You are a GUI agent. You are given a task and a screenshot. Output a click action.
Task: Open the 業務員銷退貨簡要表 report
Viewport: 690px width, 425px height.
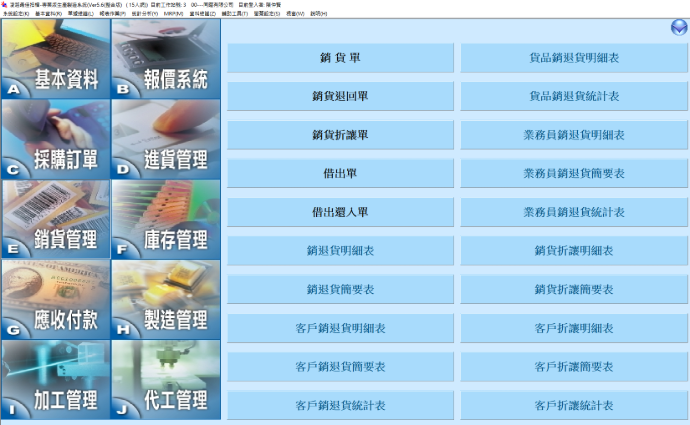point(574,174)
